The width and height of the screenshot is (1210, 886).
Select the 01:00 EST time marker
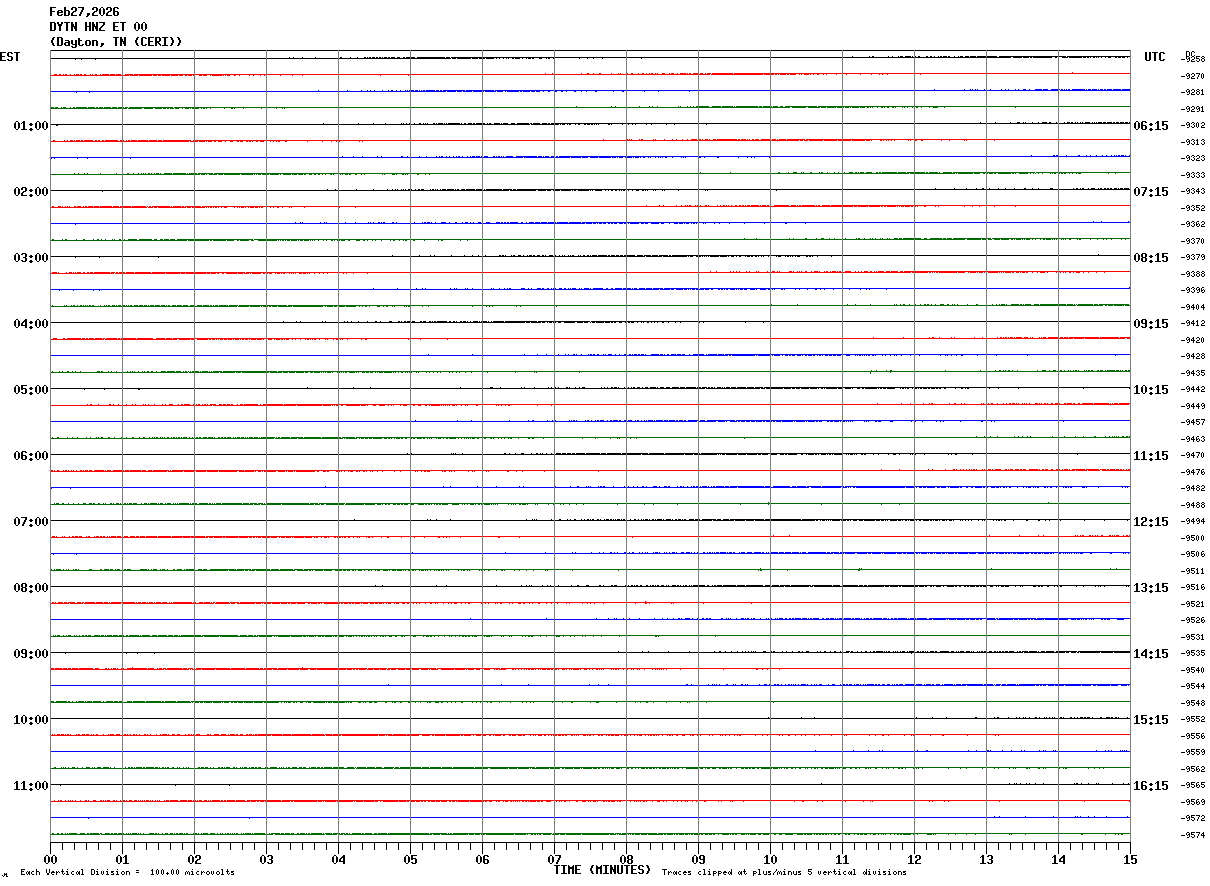(31, 125)
